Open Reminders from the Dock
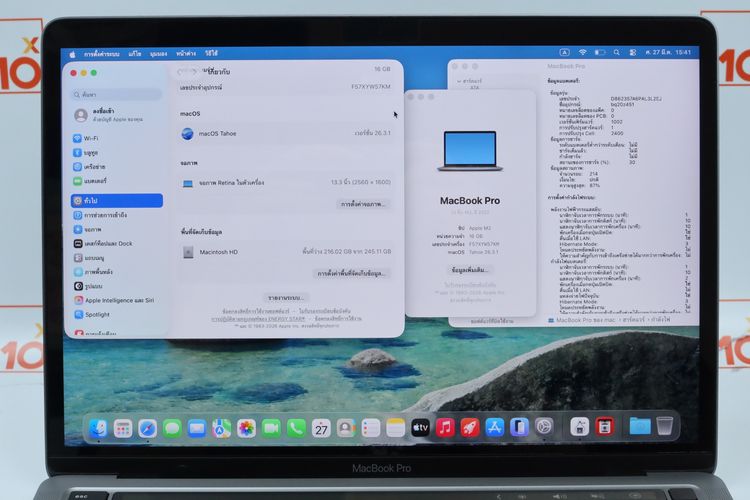The image size is (750, 500). (x=371, y=428)
